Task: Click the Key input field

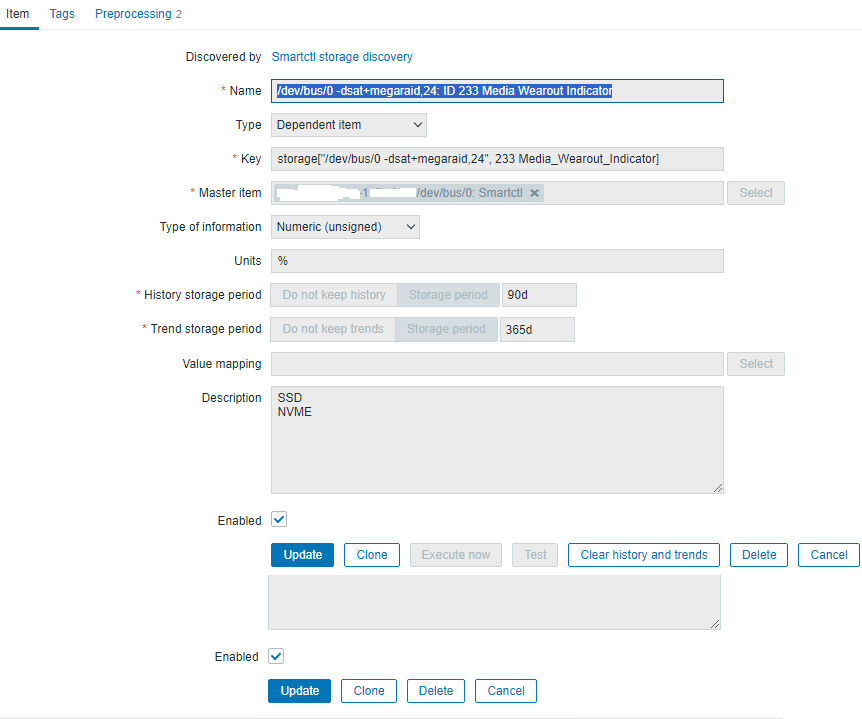Action: (x=497, y=159)
